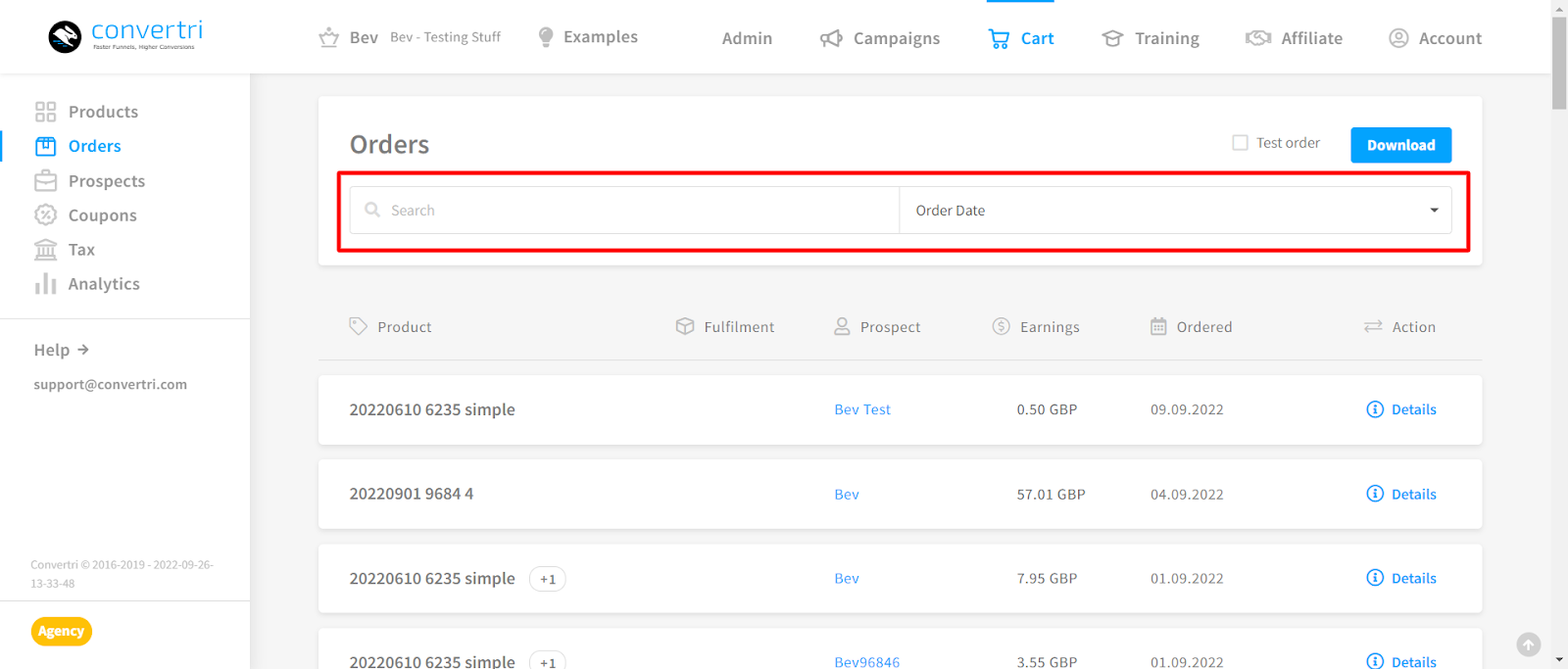Image resolution: width=1568 pixels, height=669 pixels.
Task: Open prospect Bev on 04.09.2022 order
Action: pos(847,494)
